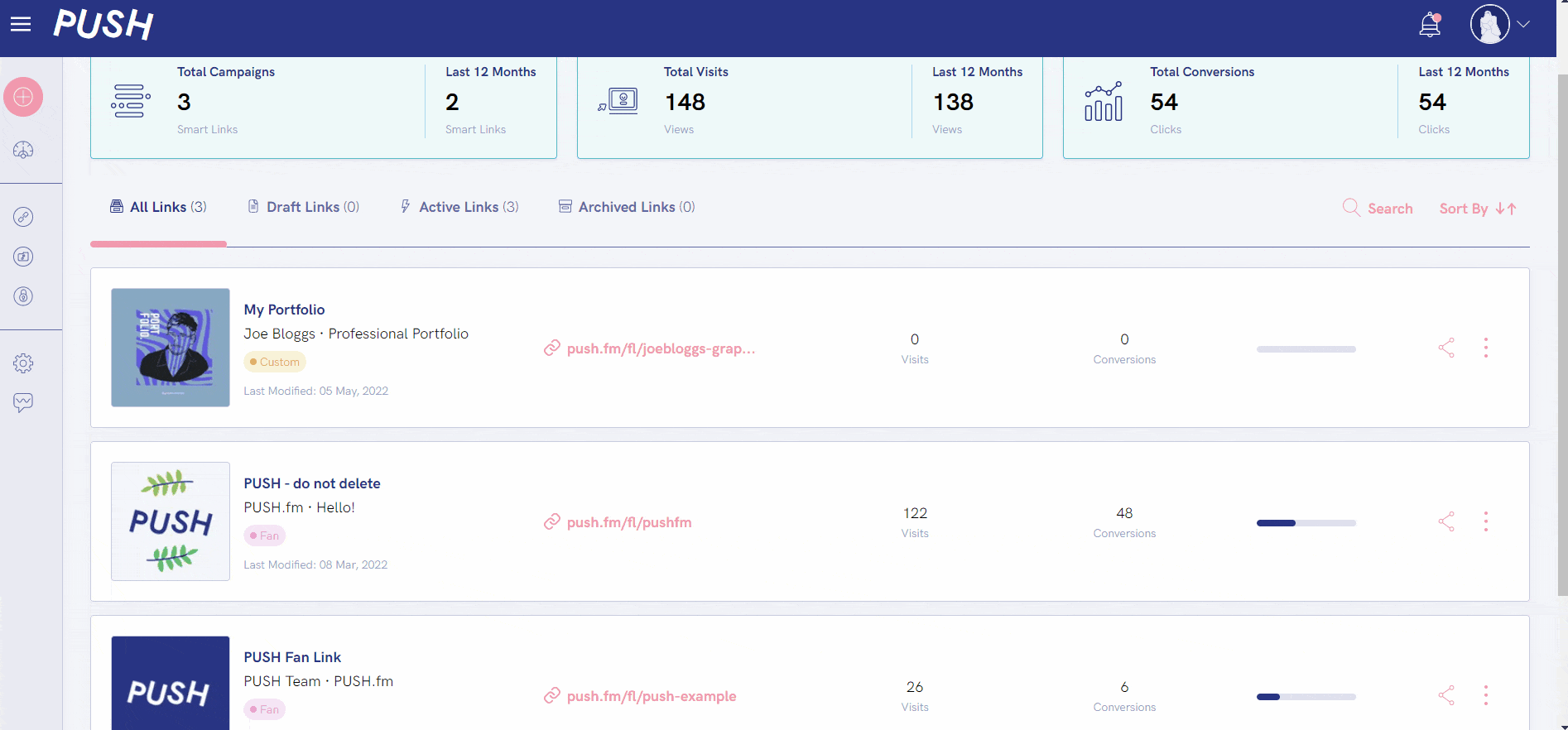Click progress bar in pushfm row
Viewport: 1568px width, 730px height.
[x=1306, y=523]
